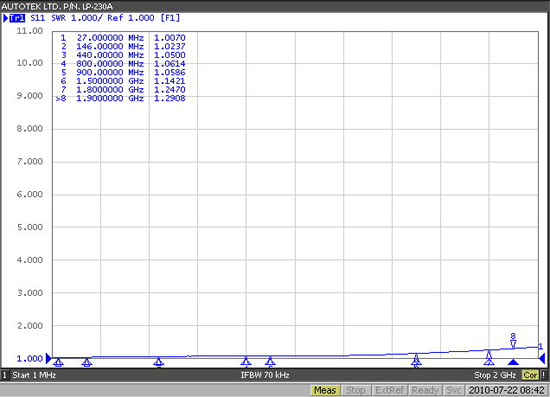Click the reference level arrow at 1.000
550x397 pixels.
(49, 359)
